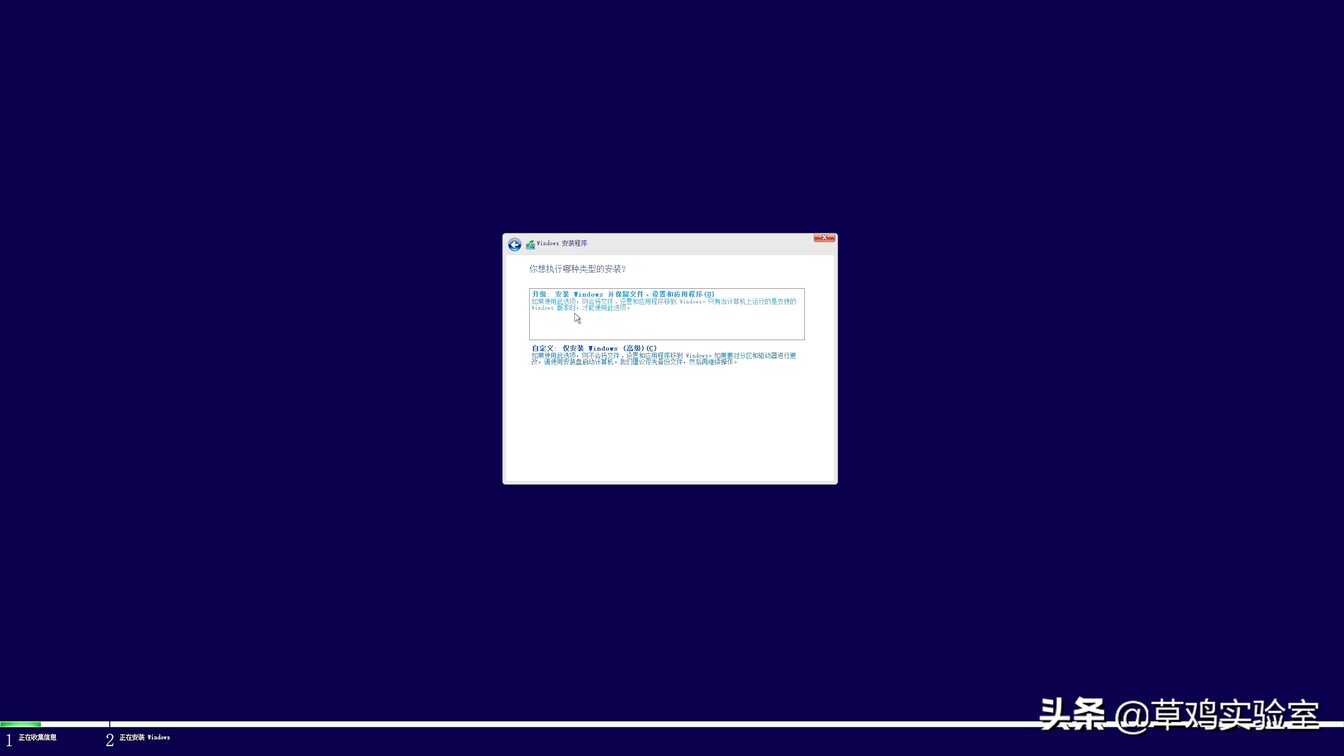Click step 1 正在收集信息 label

pos(38,738)
